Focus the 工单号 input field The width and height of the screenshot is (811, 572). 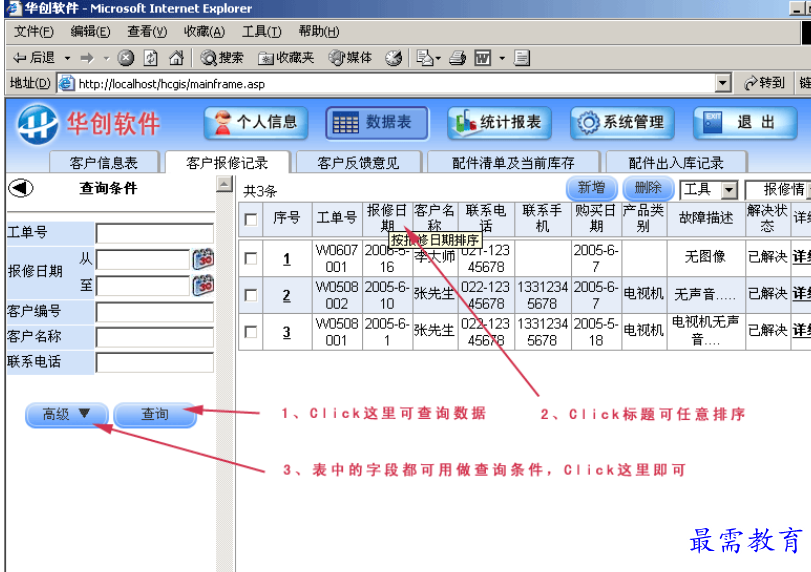155,233
